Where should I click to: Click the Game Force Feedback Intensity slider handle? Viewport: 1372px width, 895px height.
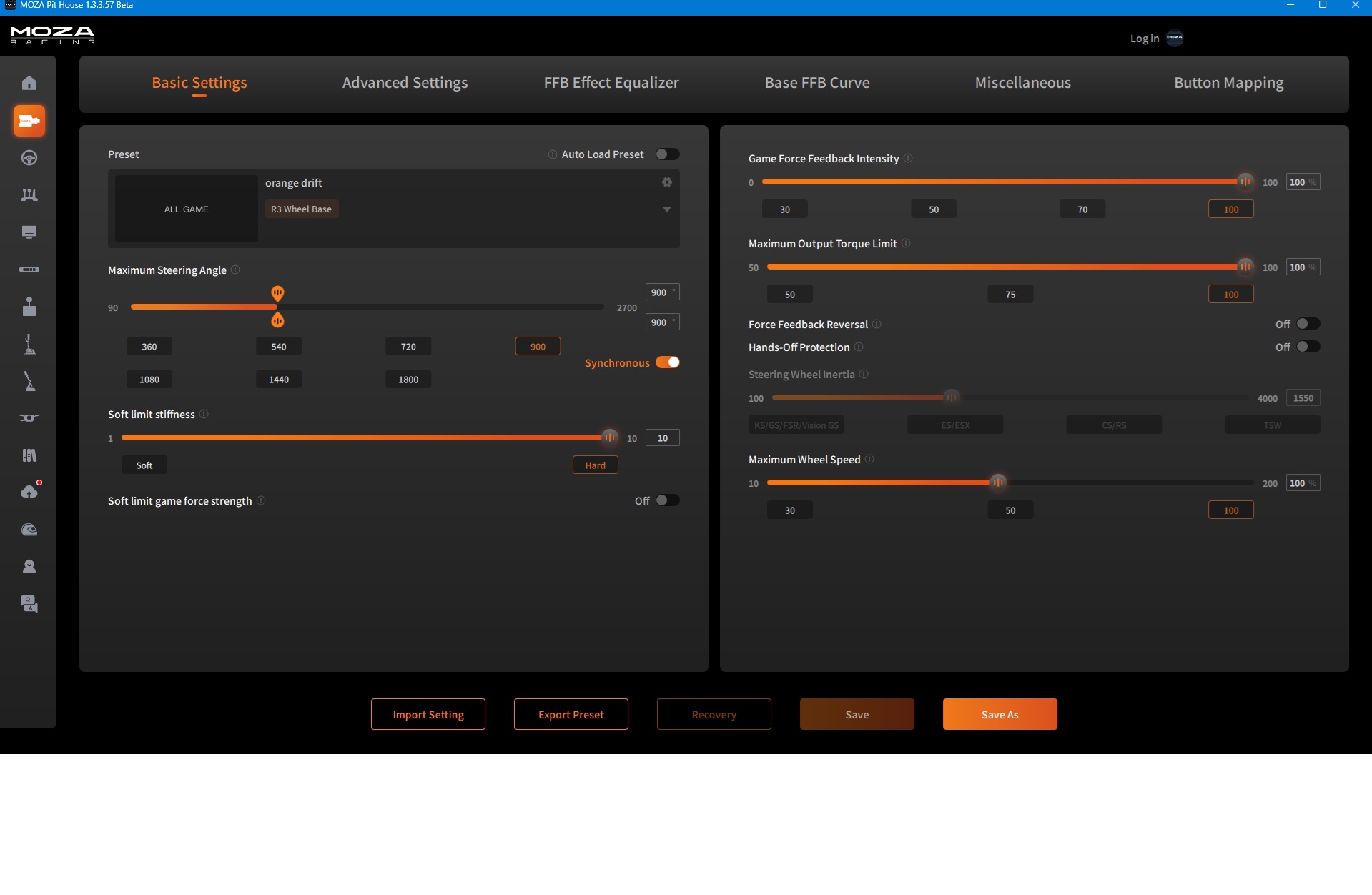tap(1245, 182)
